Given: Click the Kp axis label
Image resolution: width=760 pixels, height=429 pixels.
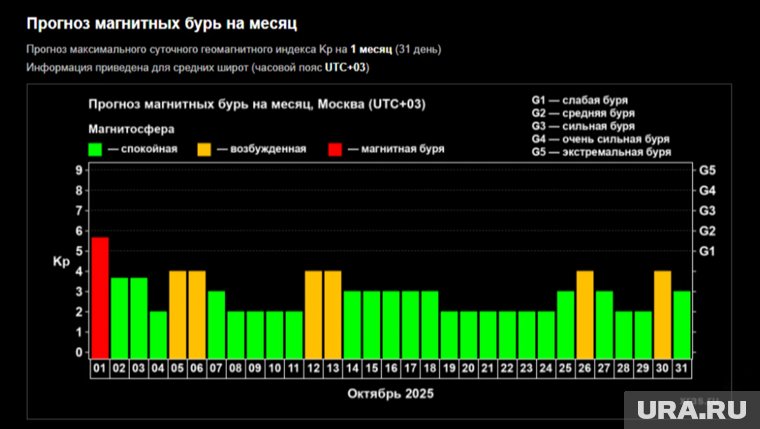Looking at the screenshot, I should click(x=61, y=262).
